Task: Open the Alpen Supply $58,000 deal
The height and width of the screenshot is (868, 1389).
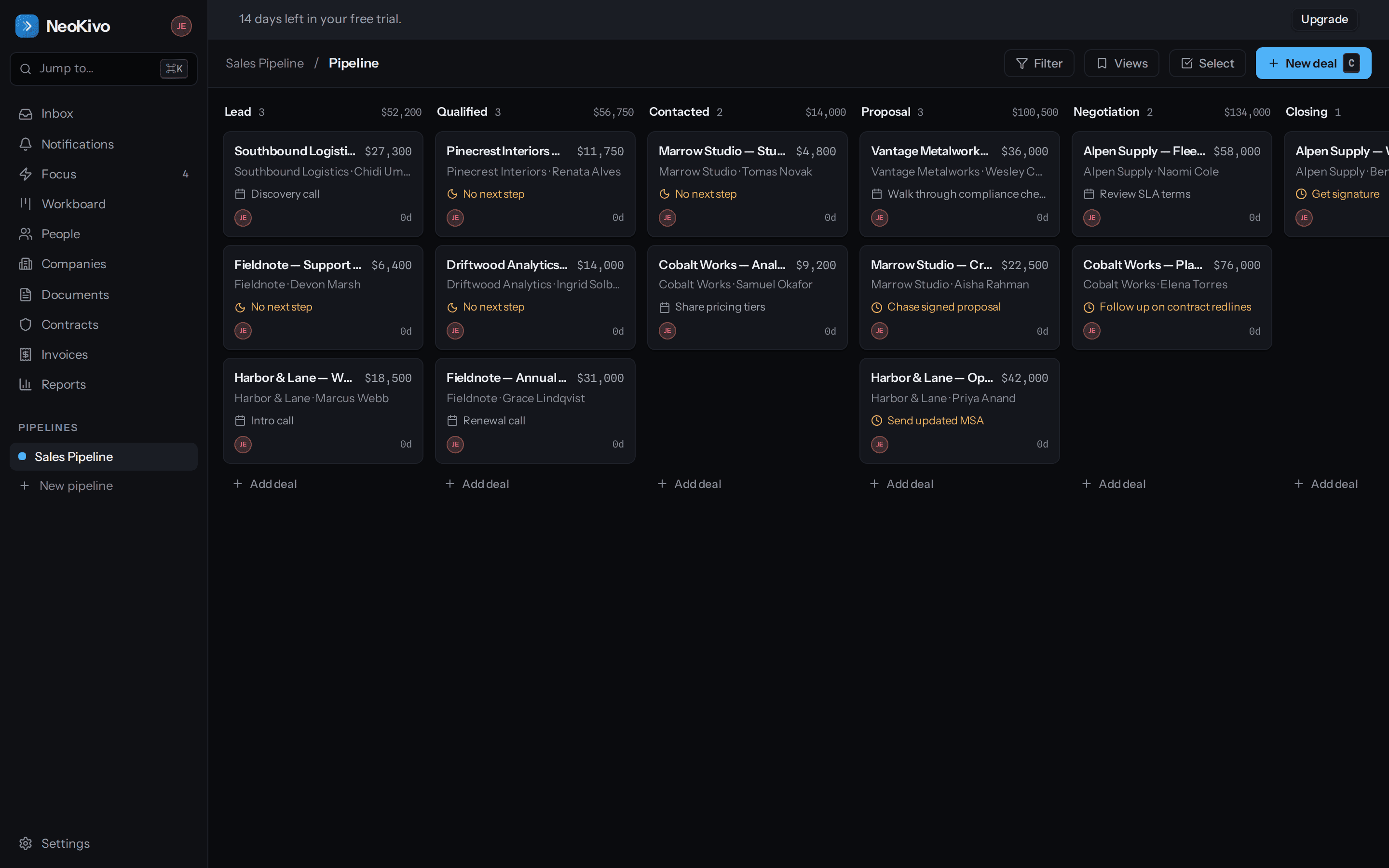Action: pos(1172,184)
